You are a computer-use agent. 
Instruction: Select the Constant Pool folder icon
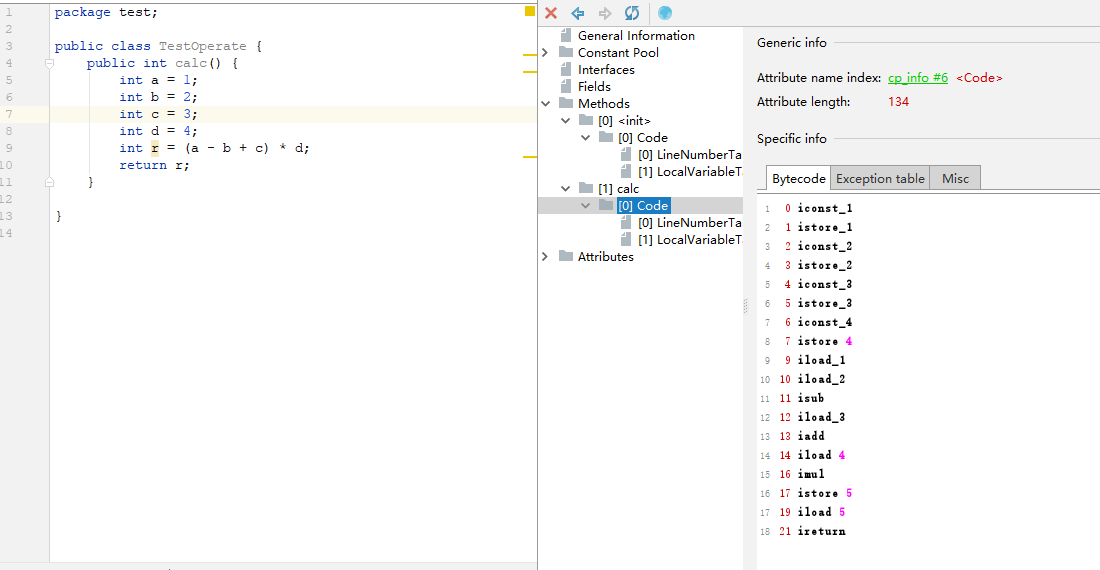(565, 52)
